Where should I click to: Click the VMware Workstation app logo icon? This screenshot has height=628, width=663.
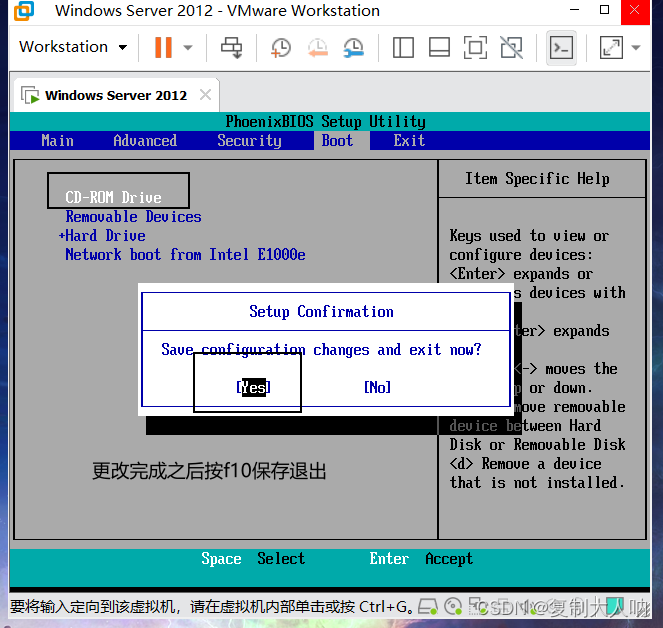(x=24, y=11)
